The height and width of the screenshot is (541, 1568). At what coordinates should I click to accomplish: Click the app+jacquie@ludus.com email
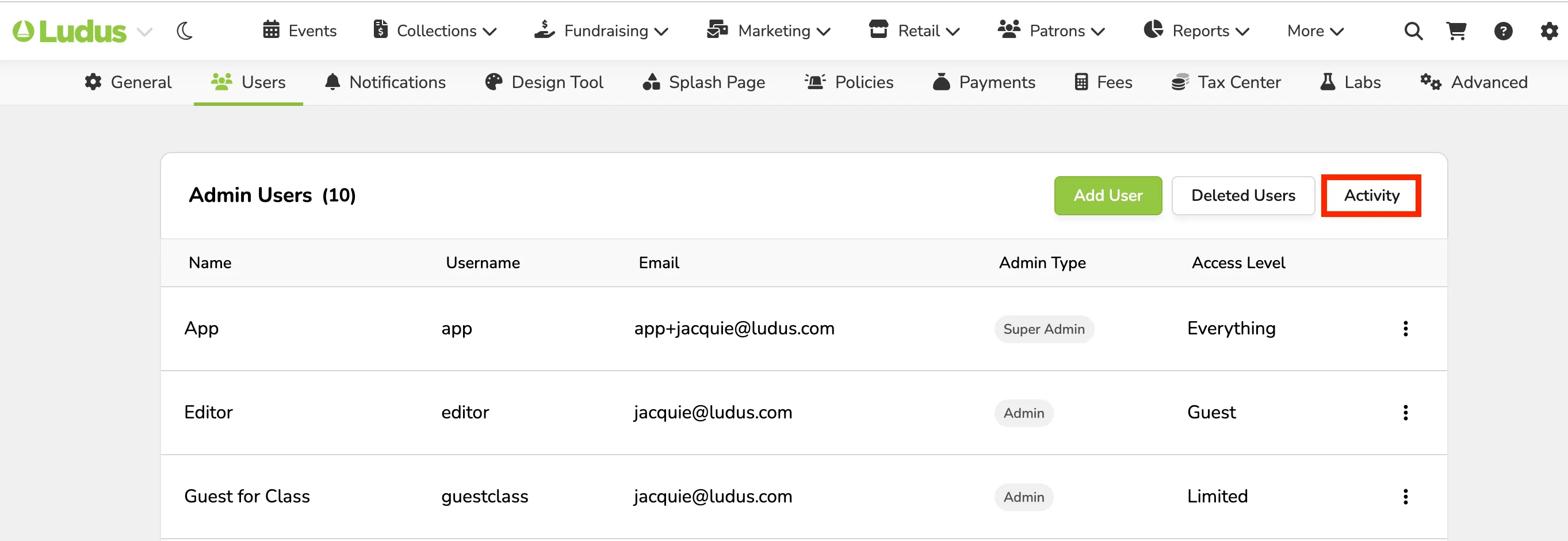734,329
